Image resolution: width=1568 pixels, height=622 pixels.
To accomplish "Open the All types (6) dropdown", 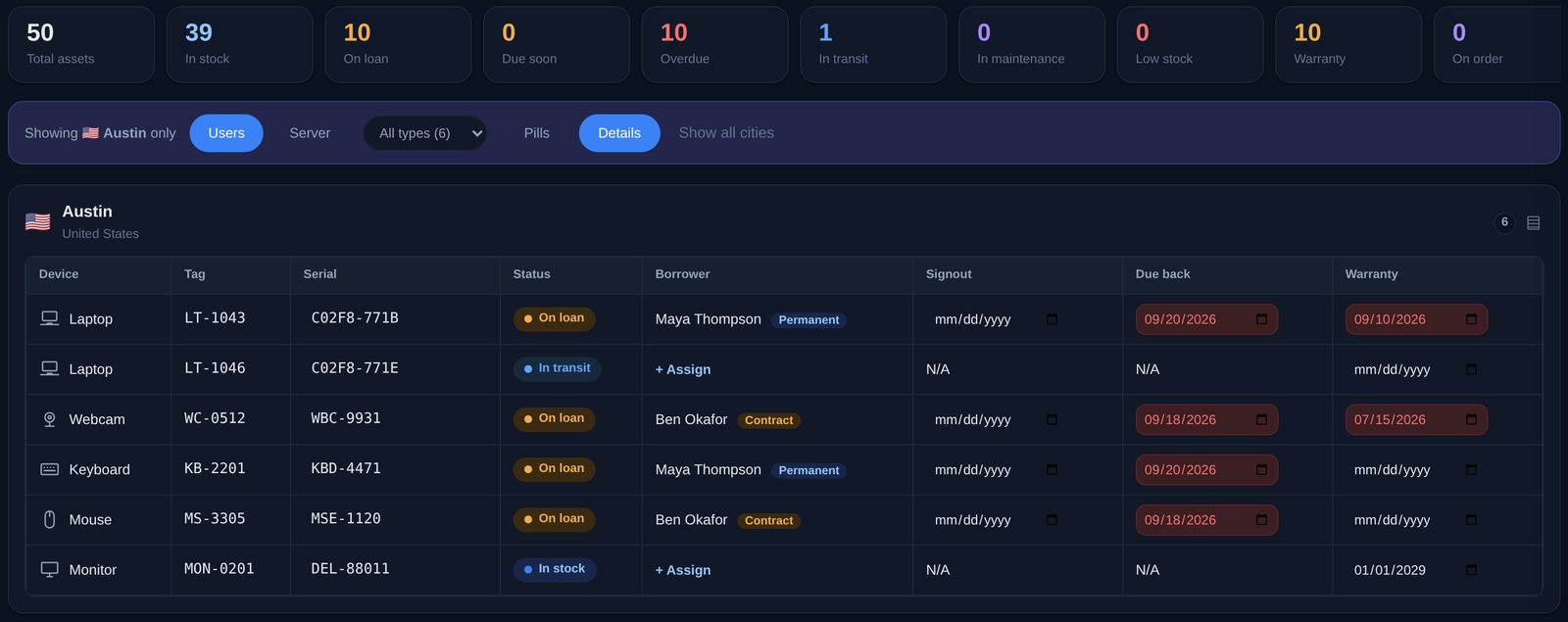I will click(425, 133).
